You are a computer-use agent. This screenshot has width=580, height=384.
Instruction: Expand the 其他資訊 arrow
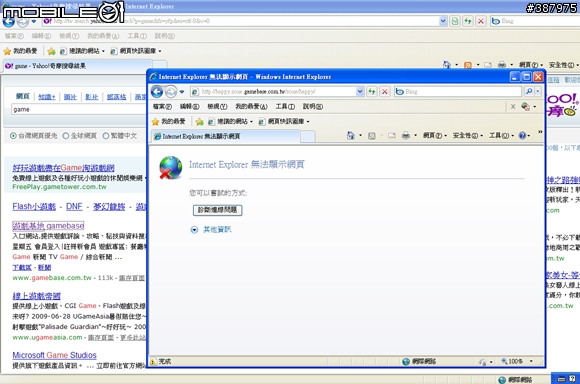tap(194, 230)
